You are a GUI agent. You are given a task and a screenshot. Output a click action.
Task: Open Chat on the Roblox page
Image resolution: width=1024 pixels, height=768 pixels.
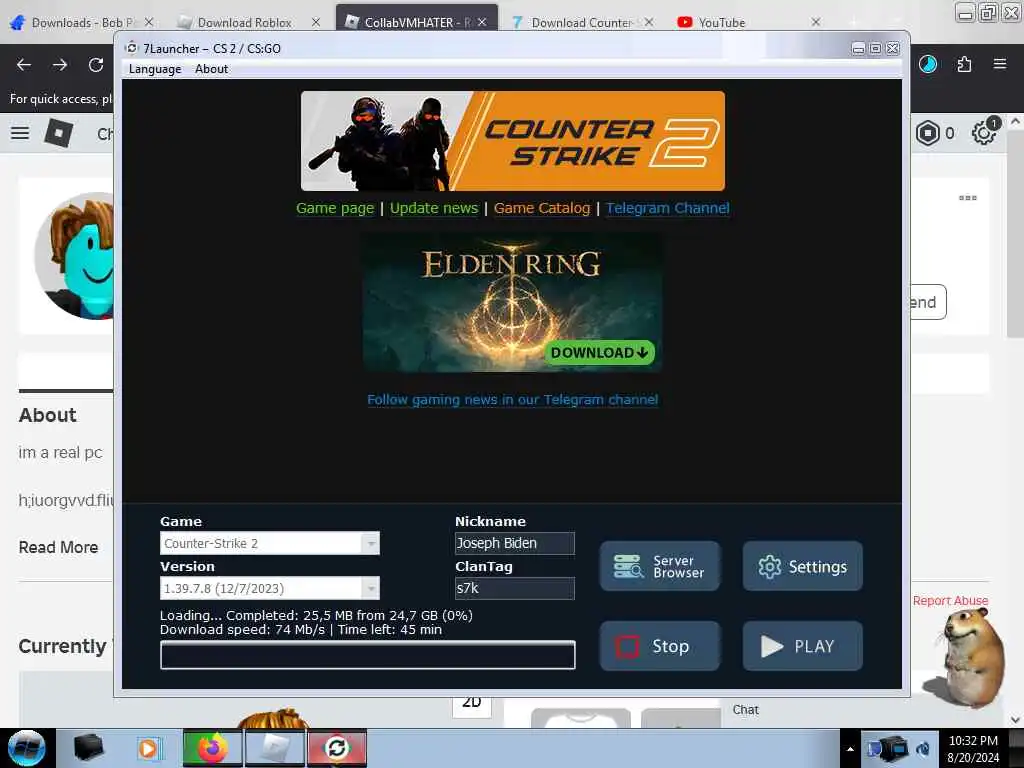coord(746,710)
